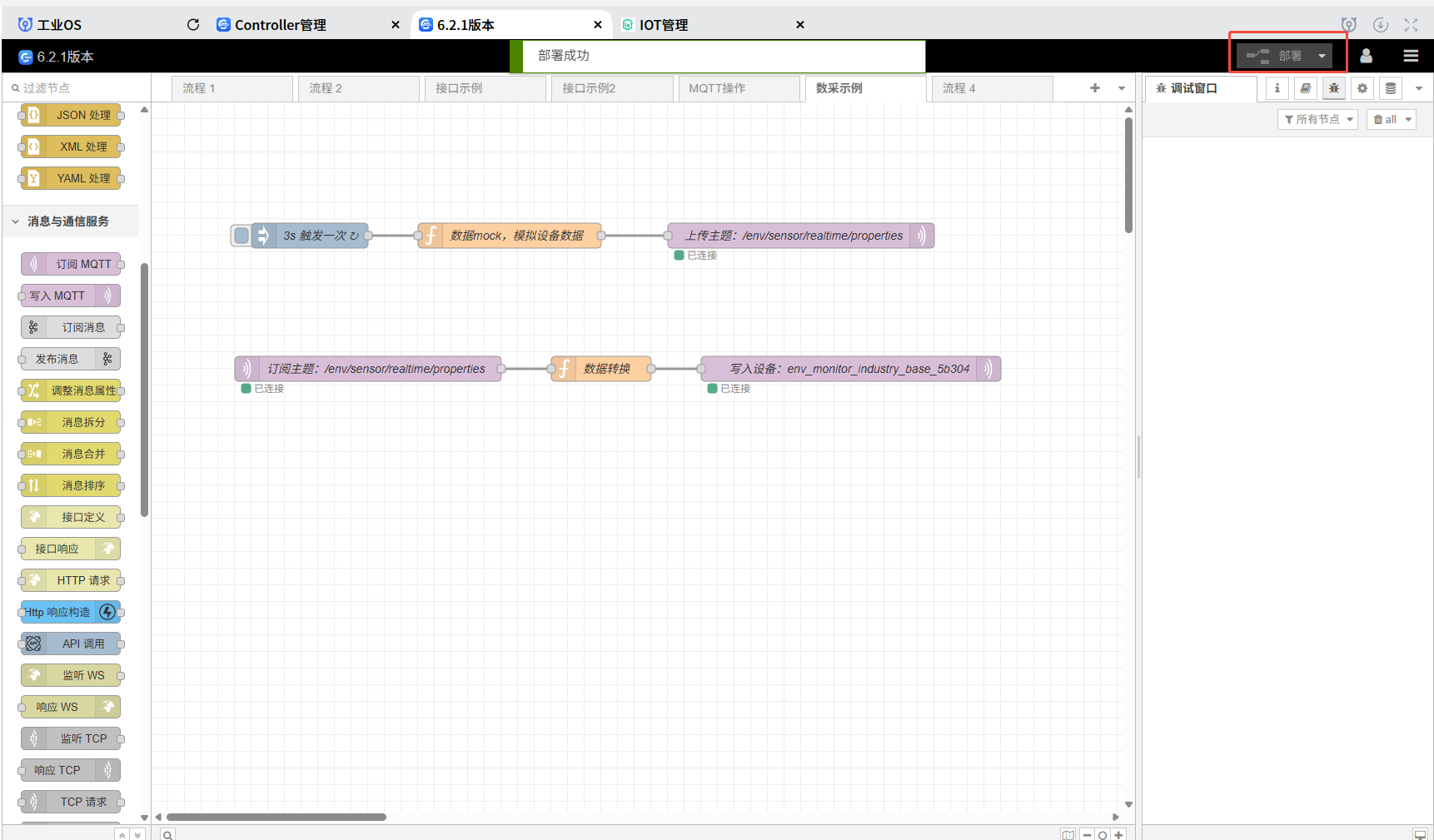This screenshot has height=840, width=1434.
Task: Switch to the 接口示例 flow tab
Action: pyautogui.click(x=459, y=88)
